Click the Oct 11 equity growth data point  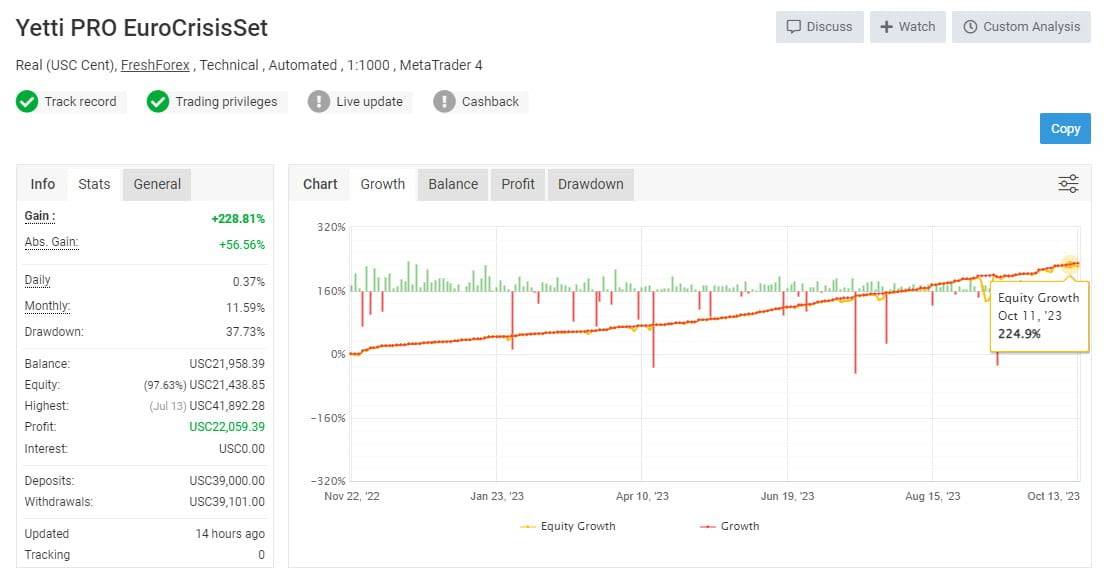pyautogui.click(x=1070, y=264)
